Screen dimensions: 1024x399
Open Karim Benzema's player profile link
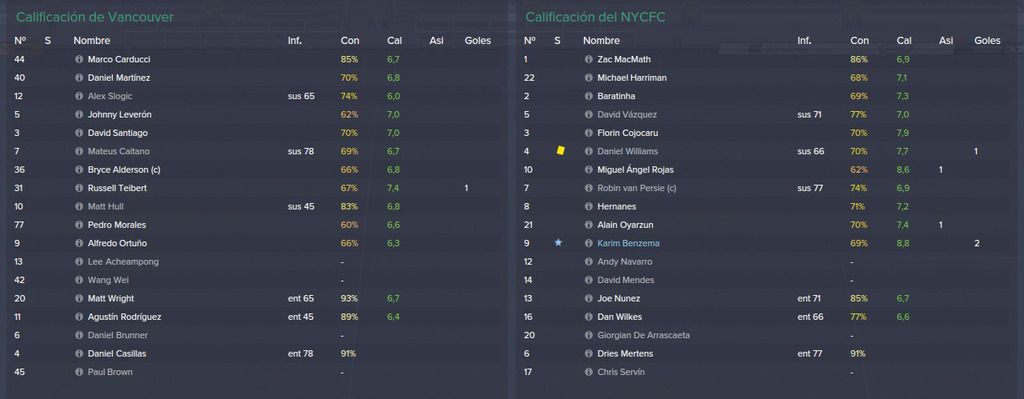(628, 244)
